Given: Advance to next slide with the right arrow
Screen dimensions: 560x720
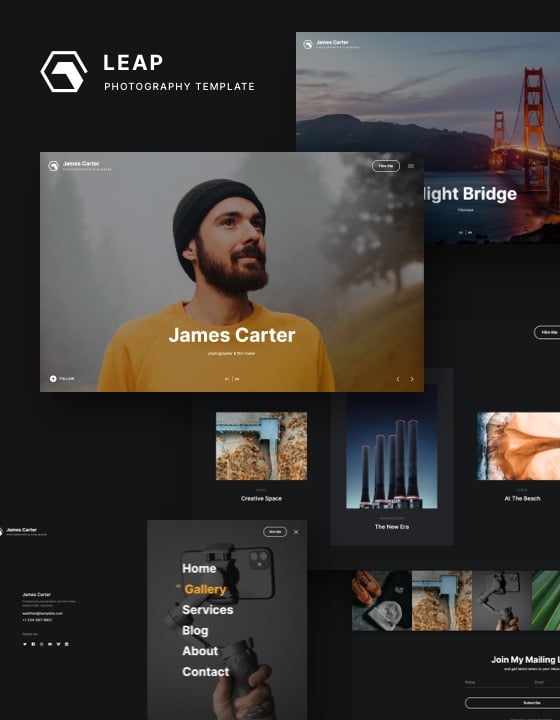Looking at the screenshot, I should point(412,379).
